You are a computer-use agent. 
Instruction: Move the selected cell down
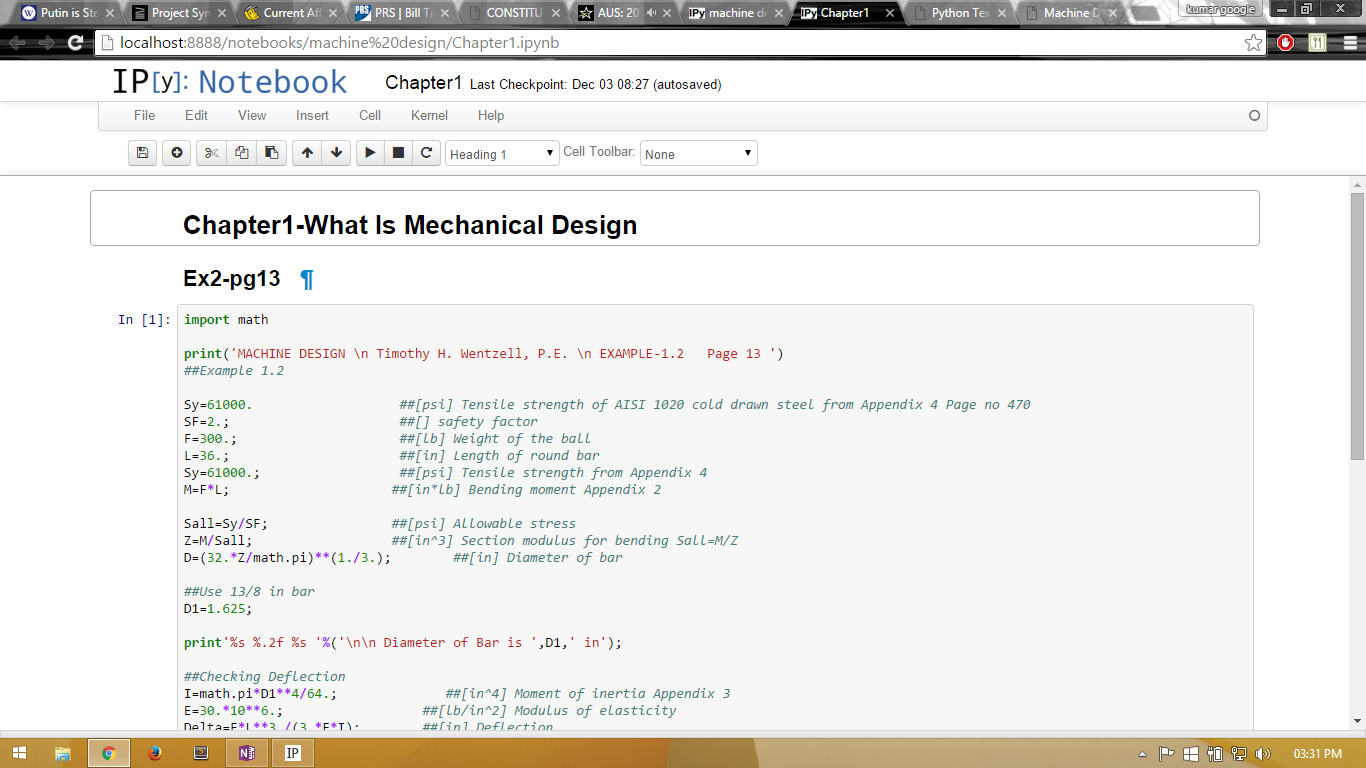coord(337,153)
